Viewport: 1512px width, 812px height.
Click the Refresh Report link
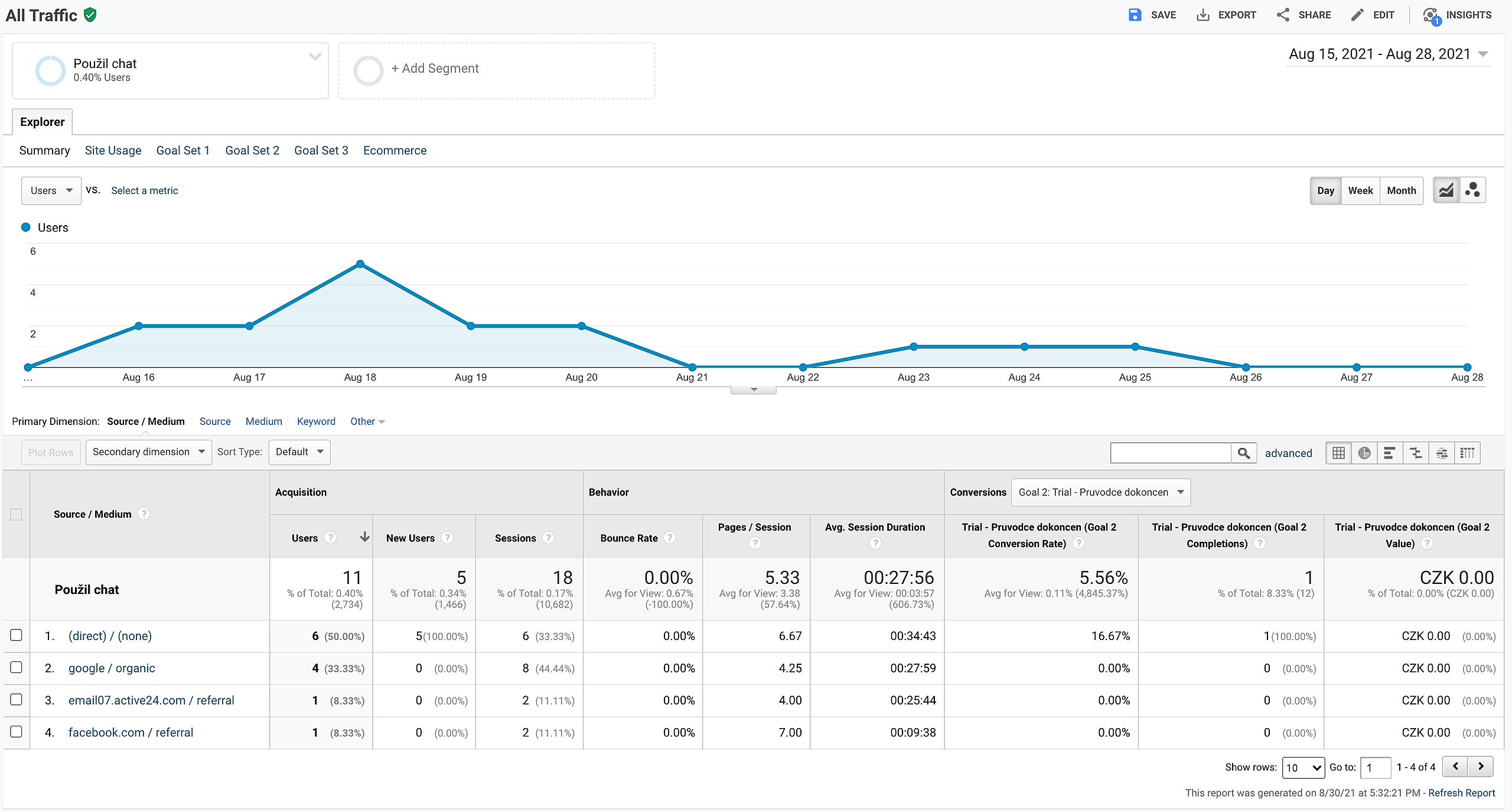click(x=1461, y=793)
